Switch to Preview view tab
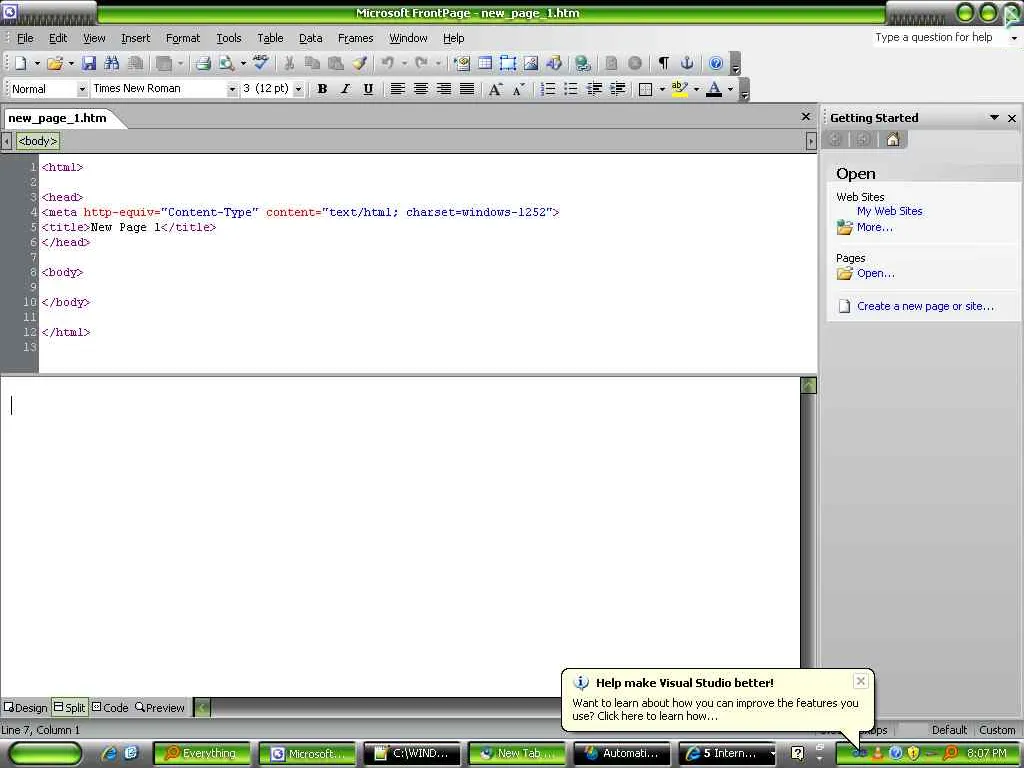 pyautogui.click(x=160, y=707)
